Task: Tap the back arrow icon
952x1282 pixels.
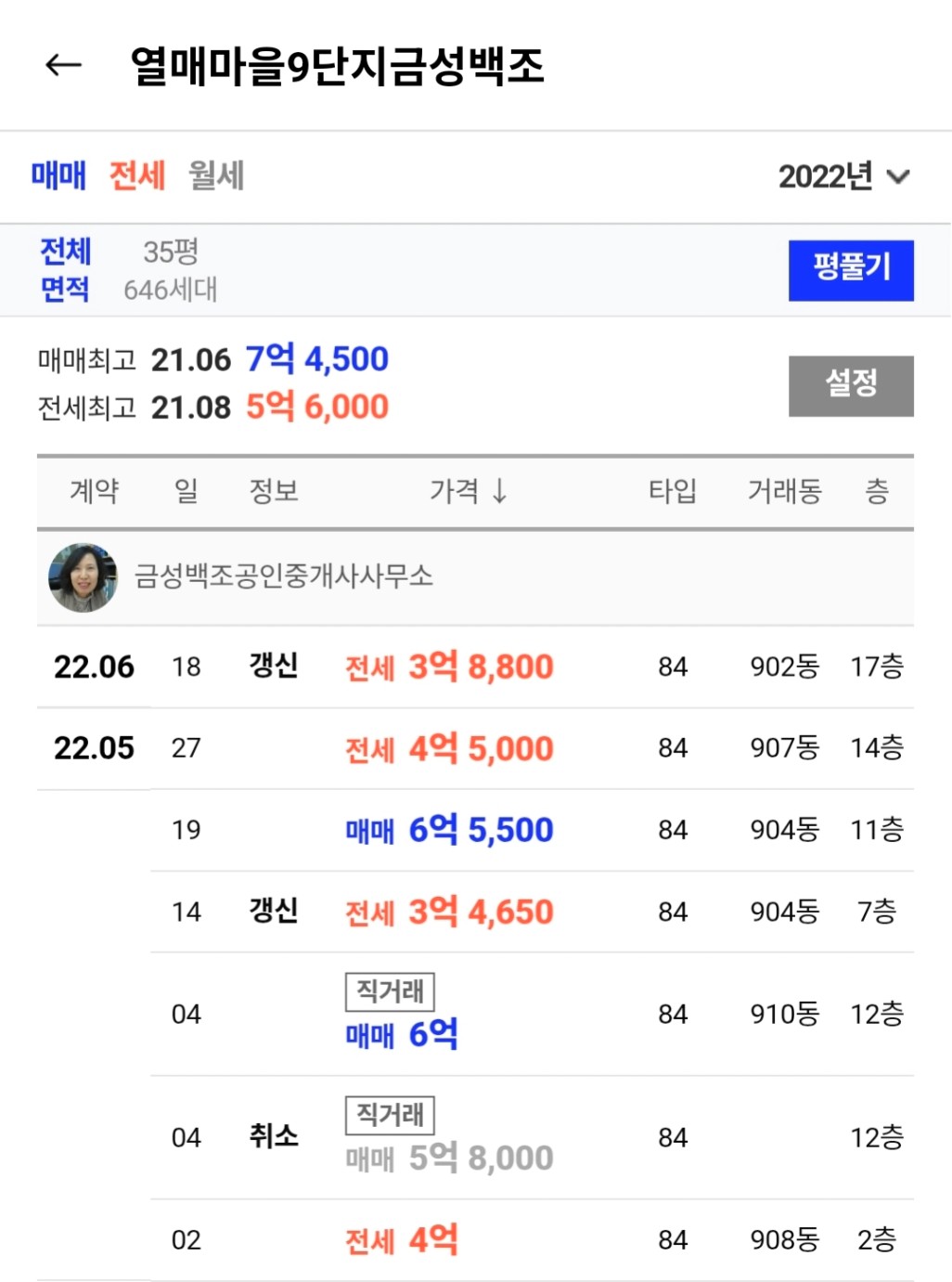Action: tap(63, 65)
